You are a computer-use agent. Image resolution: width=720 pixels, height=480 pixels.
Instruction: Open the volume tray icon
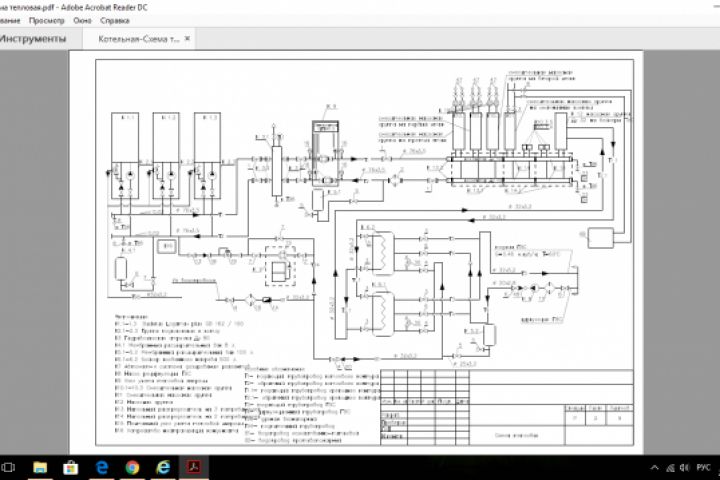point(685,468)
